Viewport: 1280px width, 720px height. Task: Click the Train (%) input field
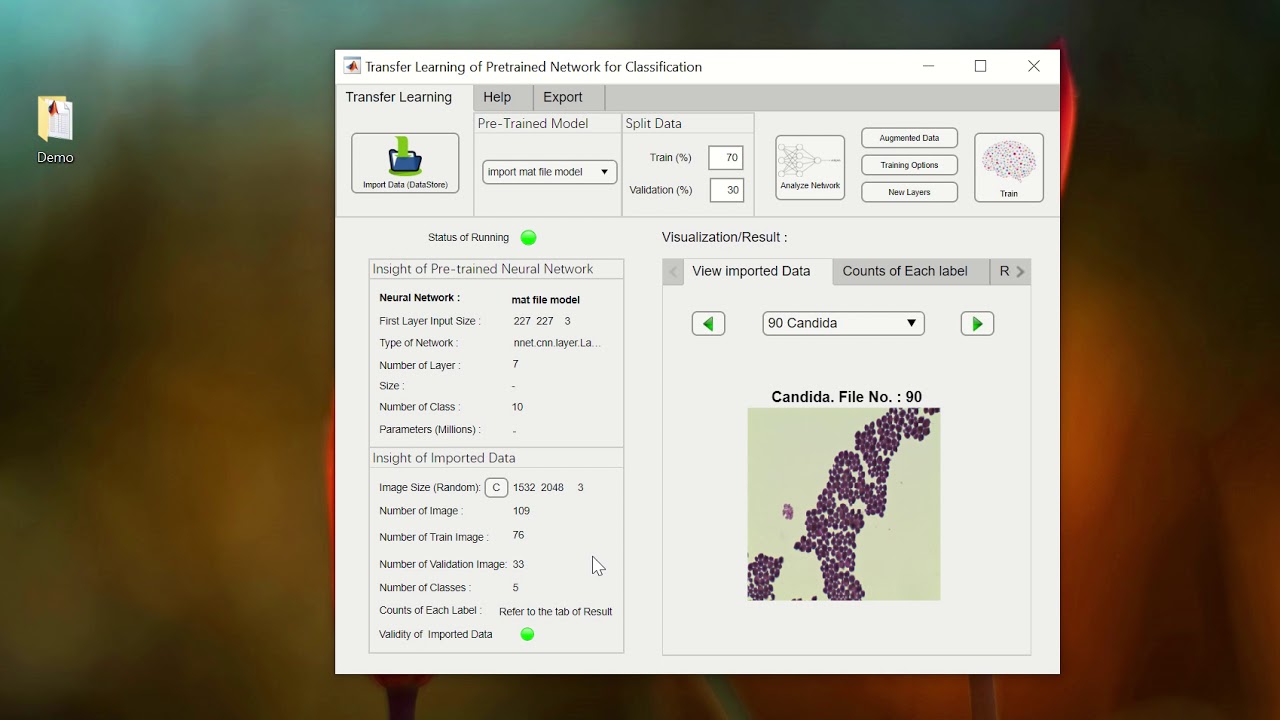(726, 157)
